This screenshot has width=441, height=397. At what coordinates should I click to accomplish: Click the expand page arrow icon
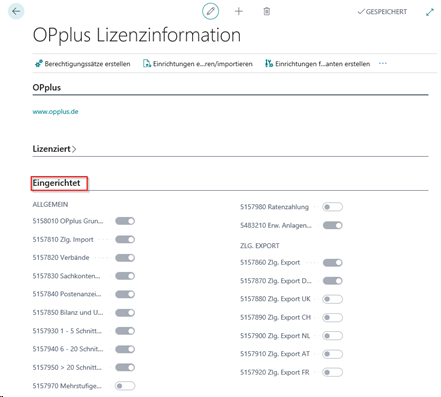click(x=430, y=12)
